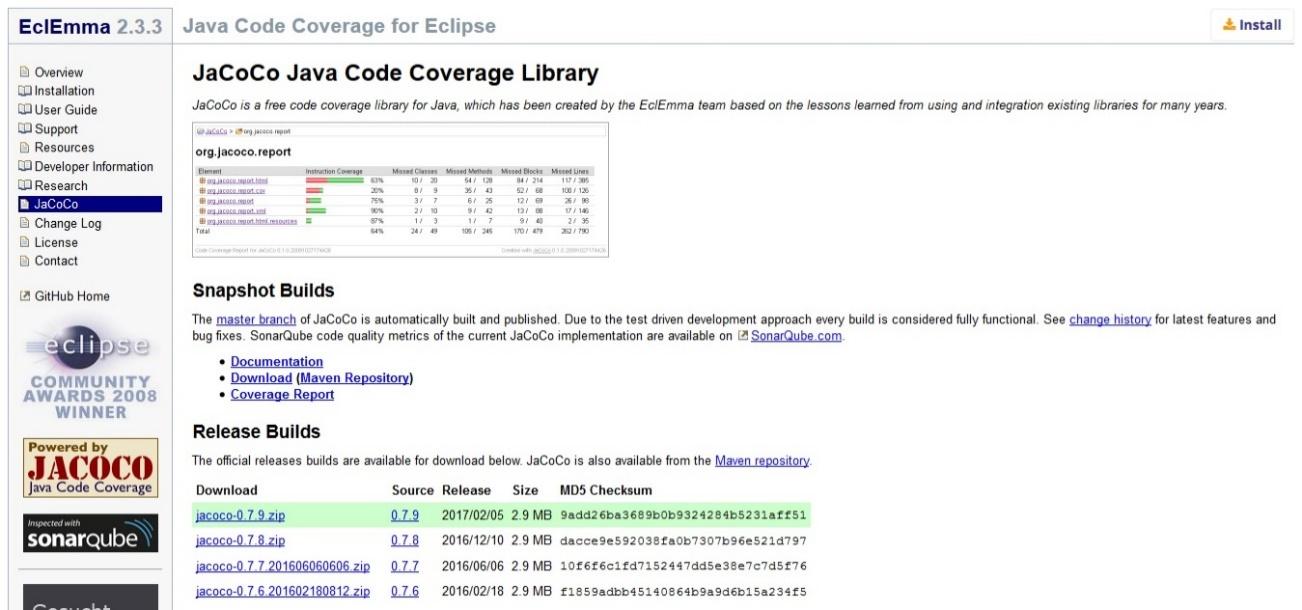Open the Coverage Report link
1302x610 pixels.
coord(282,394)
